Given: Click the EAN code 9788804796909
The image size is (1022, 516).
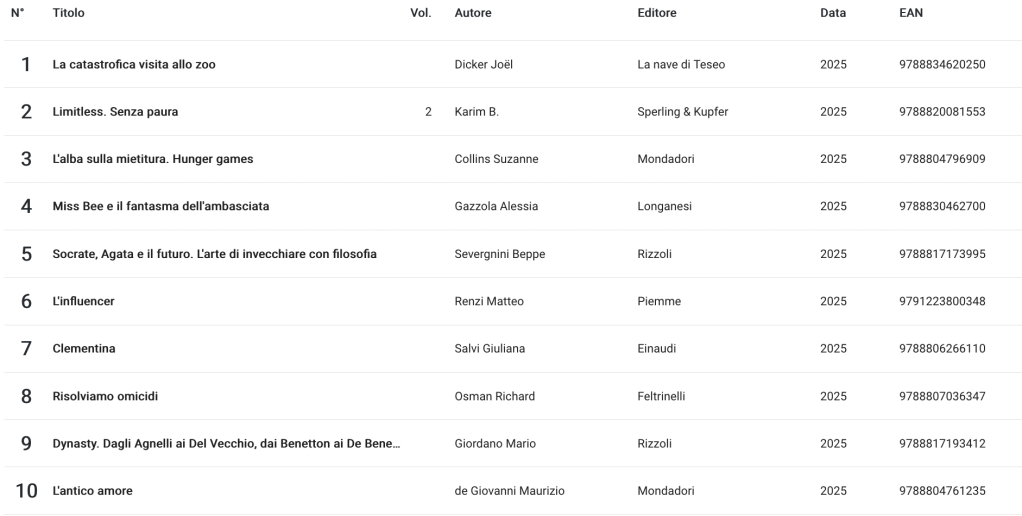Looking at the screenshot, I should pos(942,159).
